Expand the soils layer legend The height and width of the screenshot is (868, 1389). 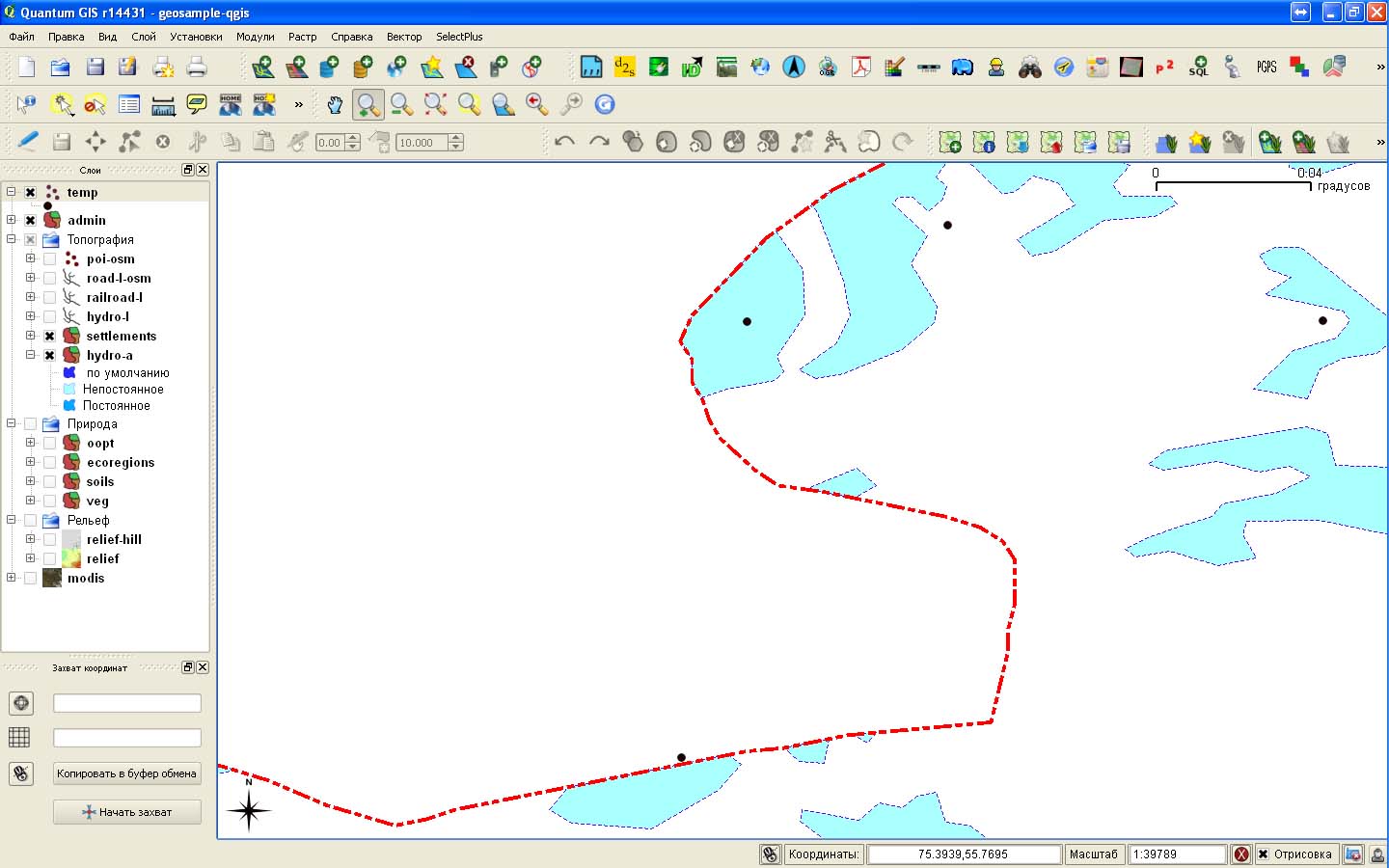(x=31, y=481)
